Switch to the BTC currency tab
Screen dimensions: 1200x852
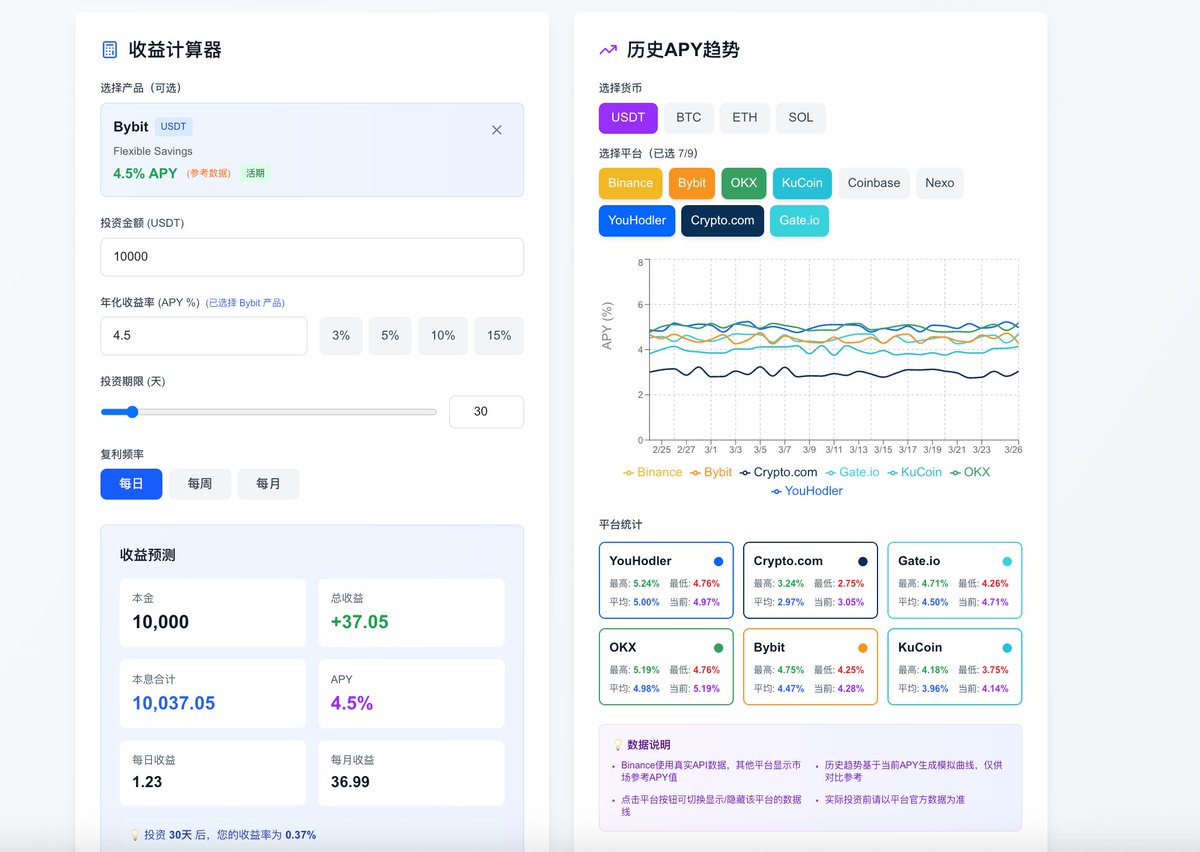[688, 117]
